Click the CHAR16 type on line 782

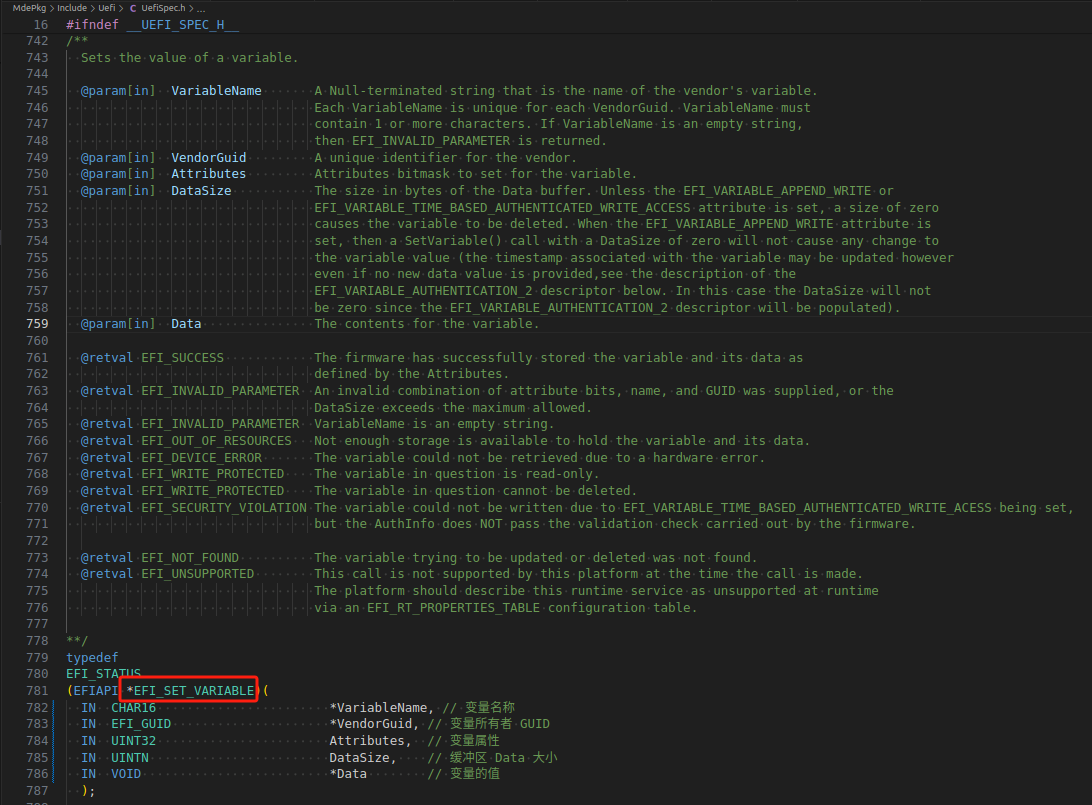133,707
